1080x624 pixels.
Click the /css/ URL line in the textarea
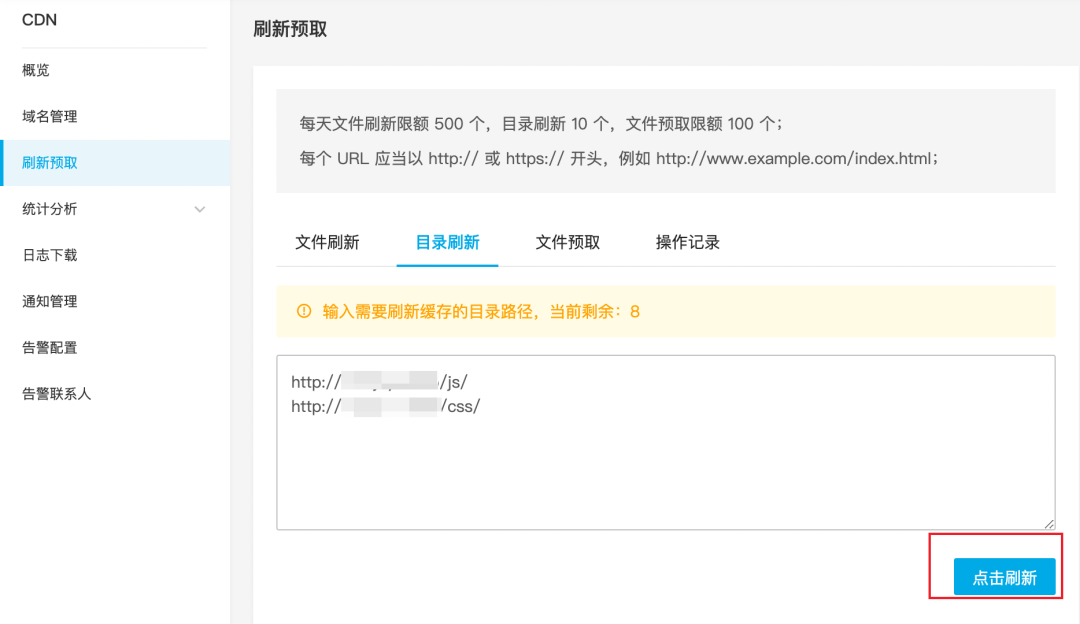tap(385, 407)
